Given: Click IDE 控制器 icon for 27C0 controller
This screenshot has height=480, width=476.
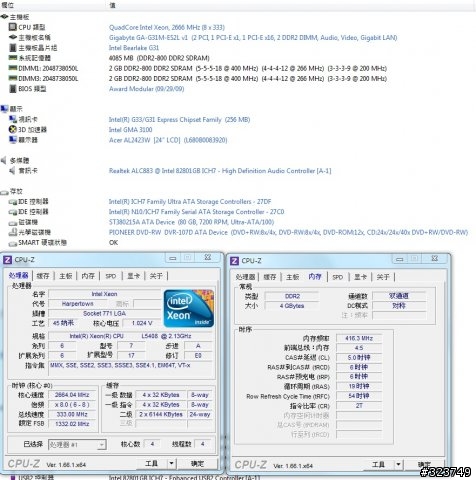Looking at the screenshot, I should [x=13, y=212].
